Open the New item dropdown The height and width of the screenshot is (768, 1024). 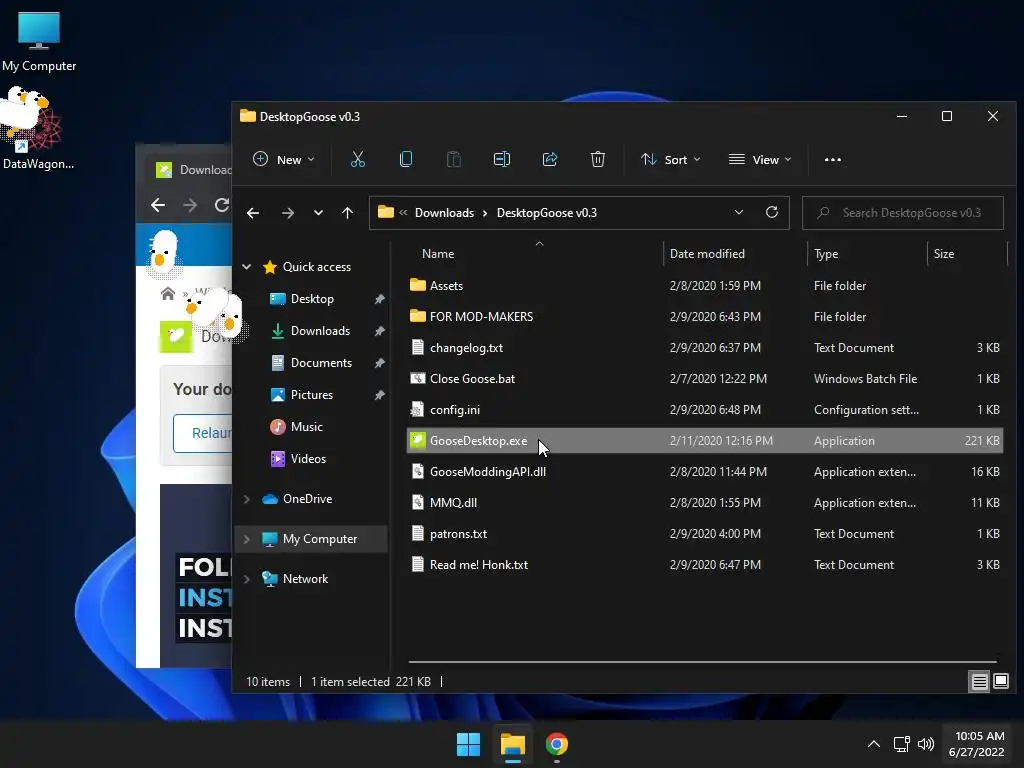(x=284, y=159)
